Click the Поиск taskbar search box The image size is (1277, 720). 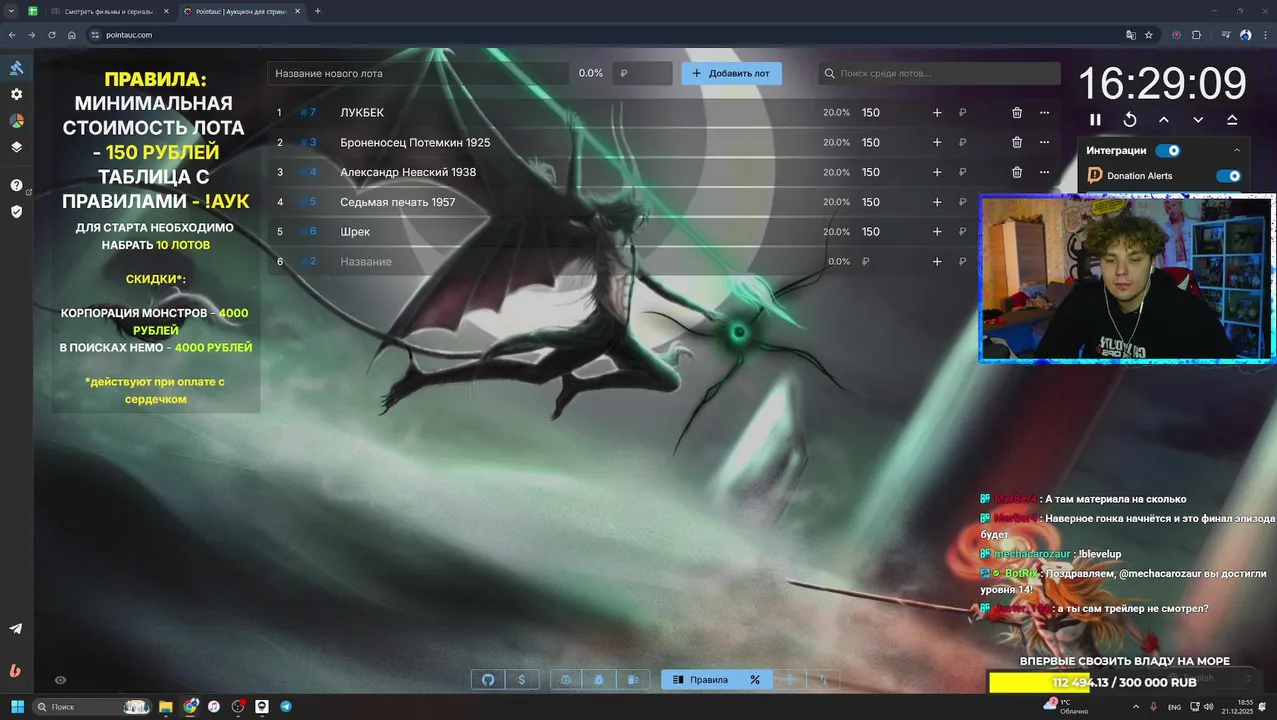pyautogui.click(x=92, y=707)
